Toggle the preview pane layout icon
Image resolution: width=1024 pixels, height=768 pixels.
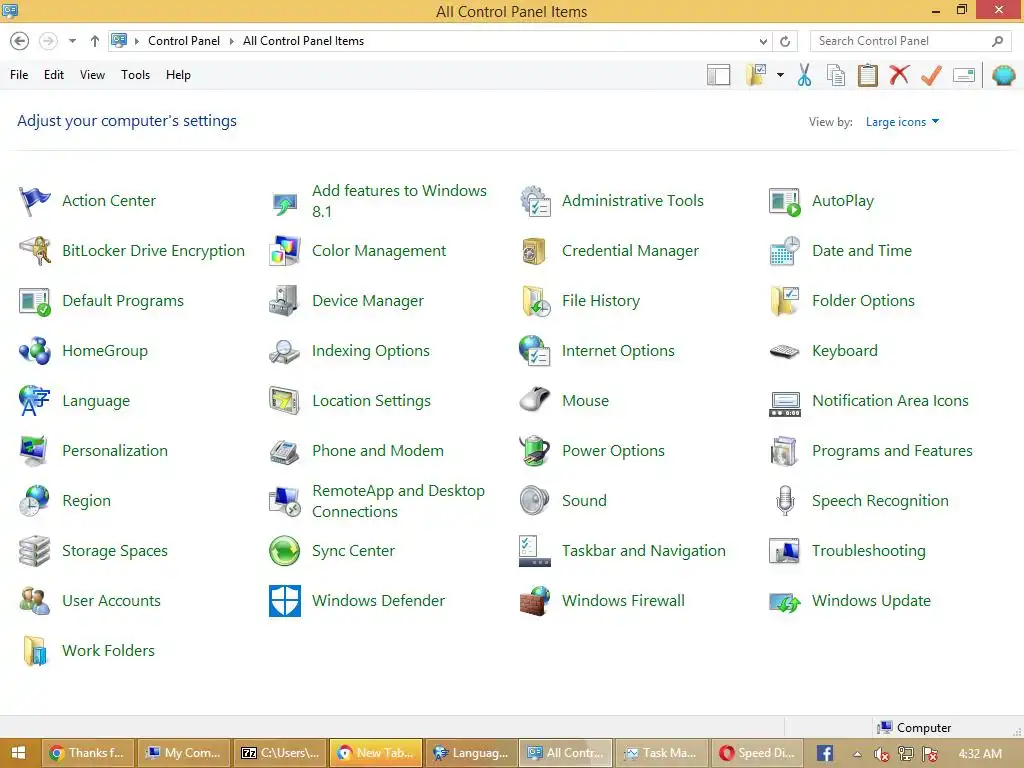[x=718, y=75]
